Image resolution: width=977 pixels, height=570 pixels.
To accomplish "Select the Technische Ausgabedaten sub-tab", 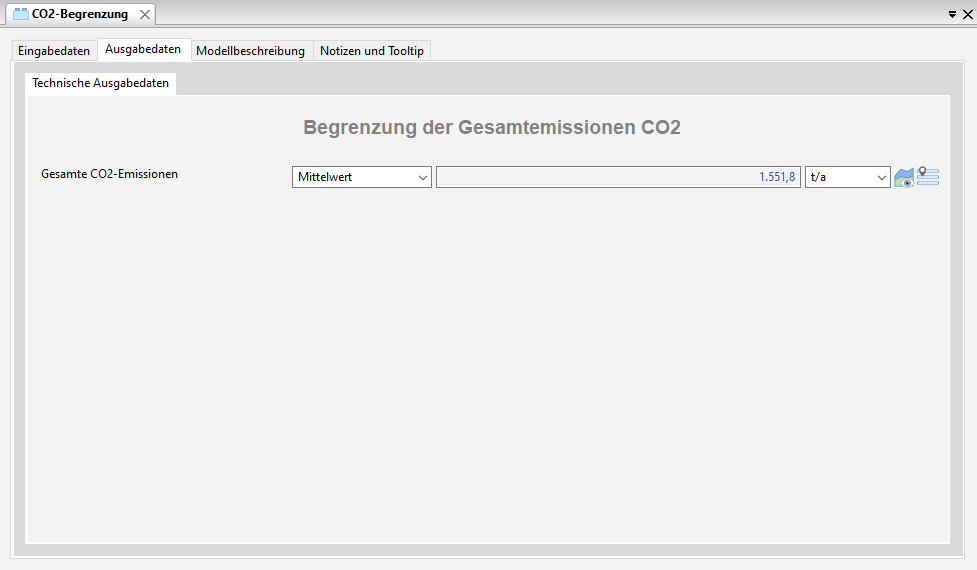I will 100,83.
